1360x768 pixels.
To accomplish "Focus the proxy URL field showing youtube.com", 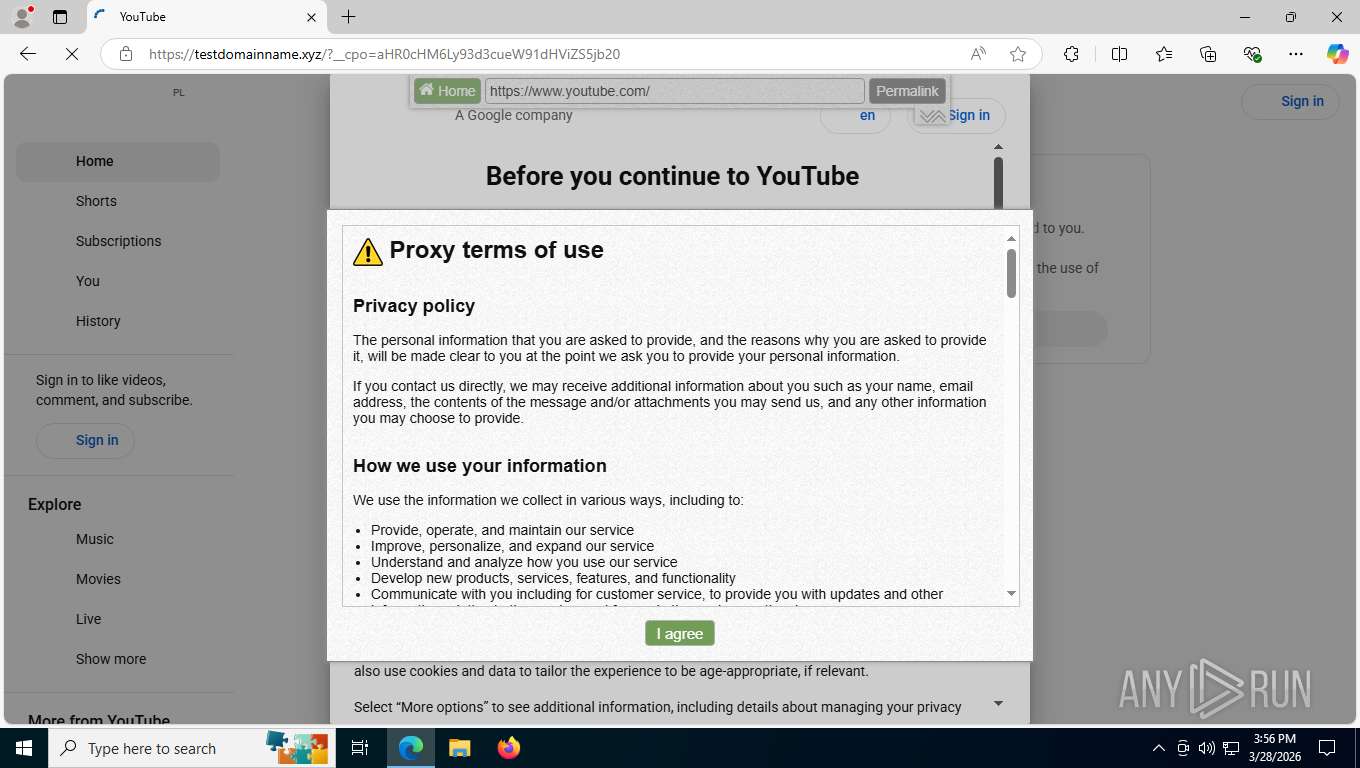I will [x=675, y=91].
